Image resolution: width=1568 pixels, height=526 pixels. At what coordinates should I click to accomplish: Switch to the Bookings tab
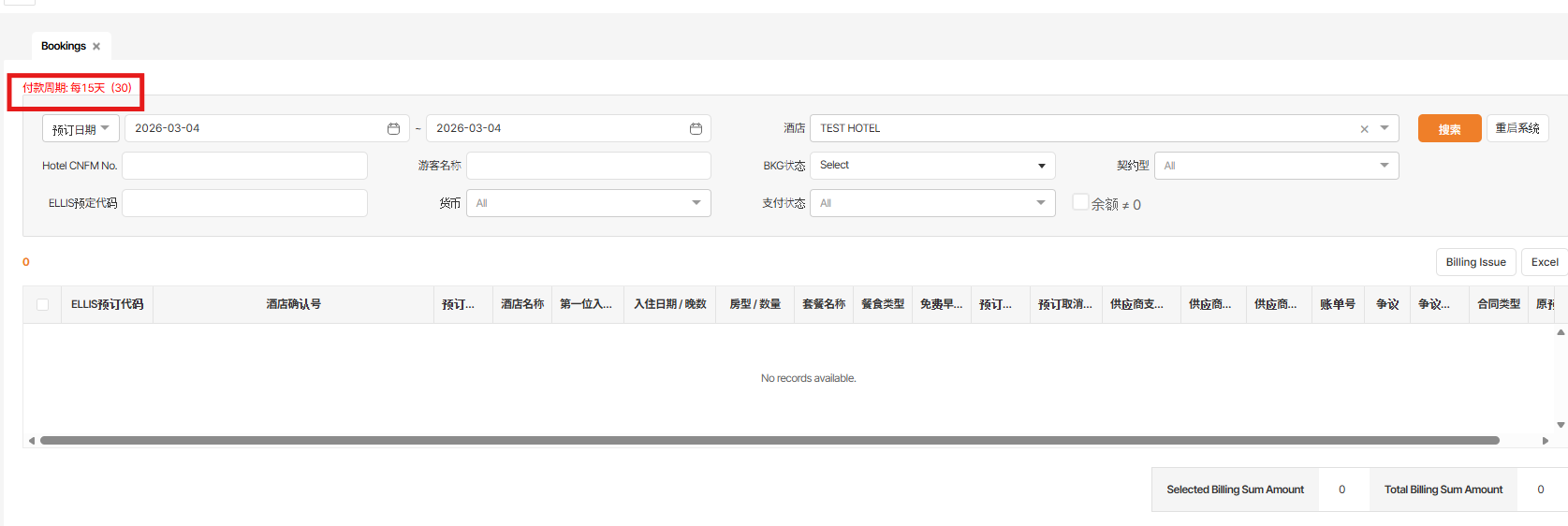point(63,46)
